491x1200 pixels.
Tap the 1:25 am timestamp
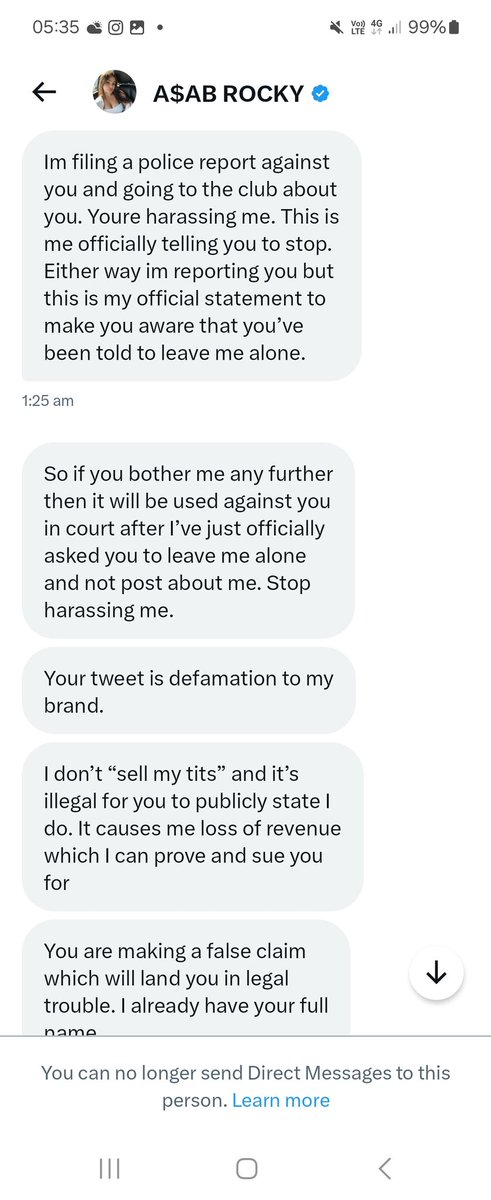pos(47,401)
